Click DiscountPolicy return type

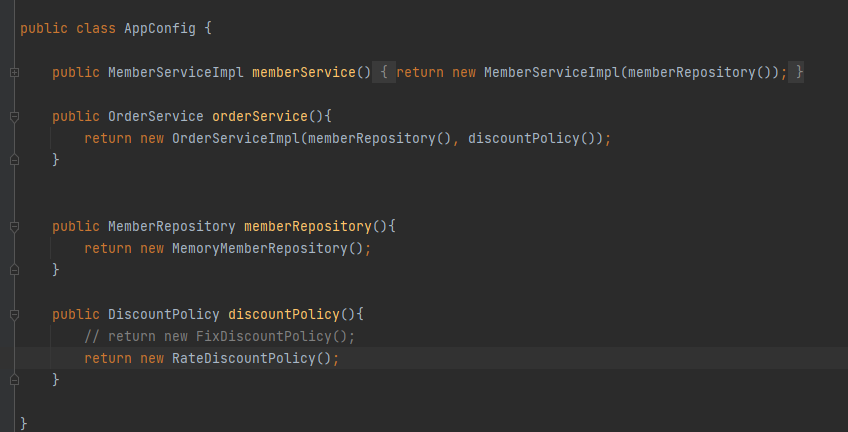(164, 314)
